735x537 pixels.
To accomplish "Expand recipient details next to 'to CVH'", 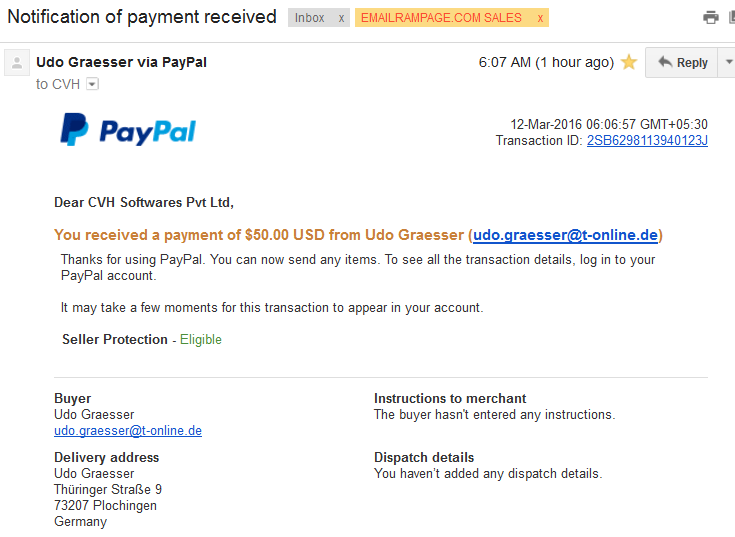I will (92, 84).
